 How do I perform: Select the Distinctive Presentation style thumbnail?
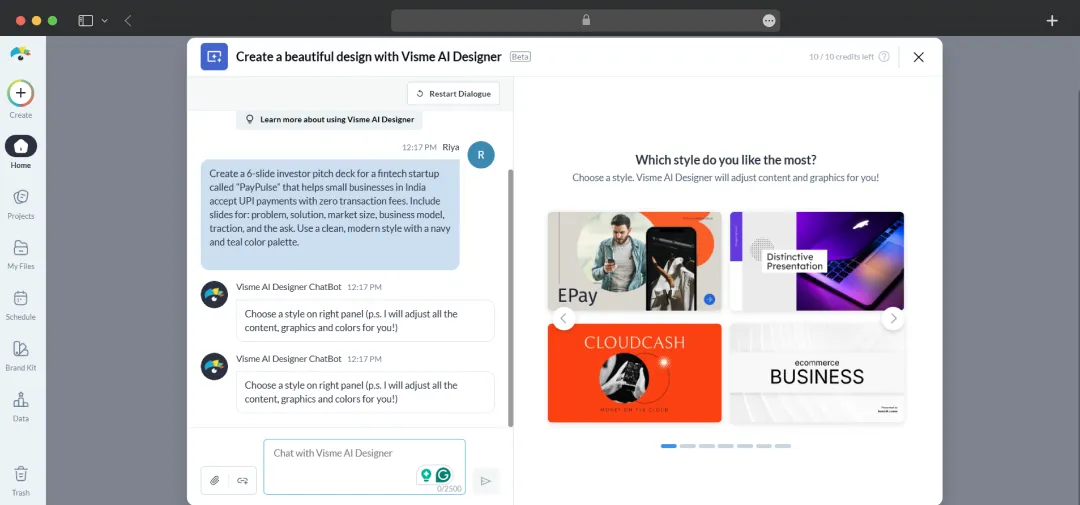tap(817, 261)
